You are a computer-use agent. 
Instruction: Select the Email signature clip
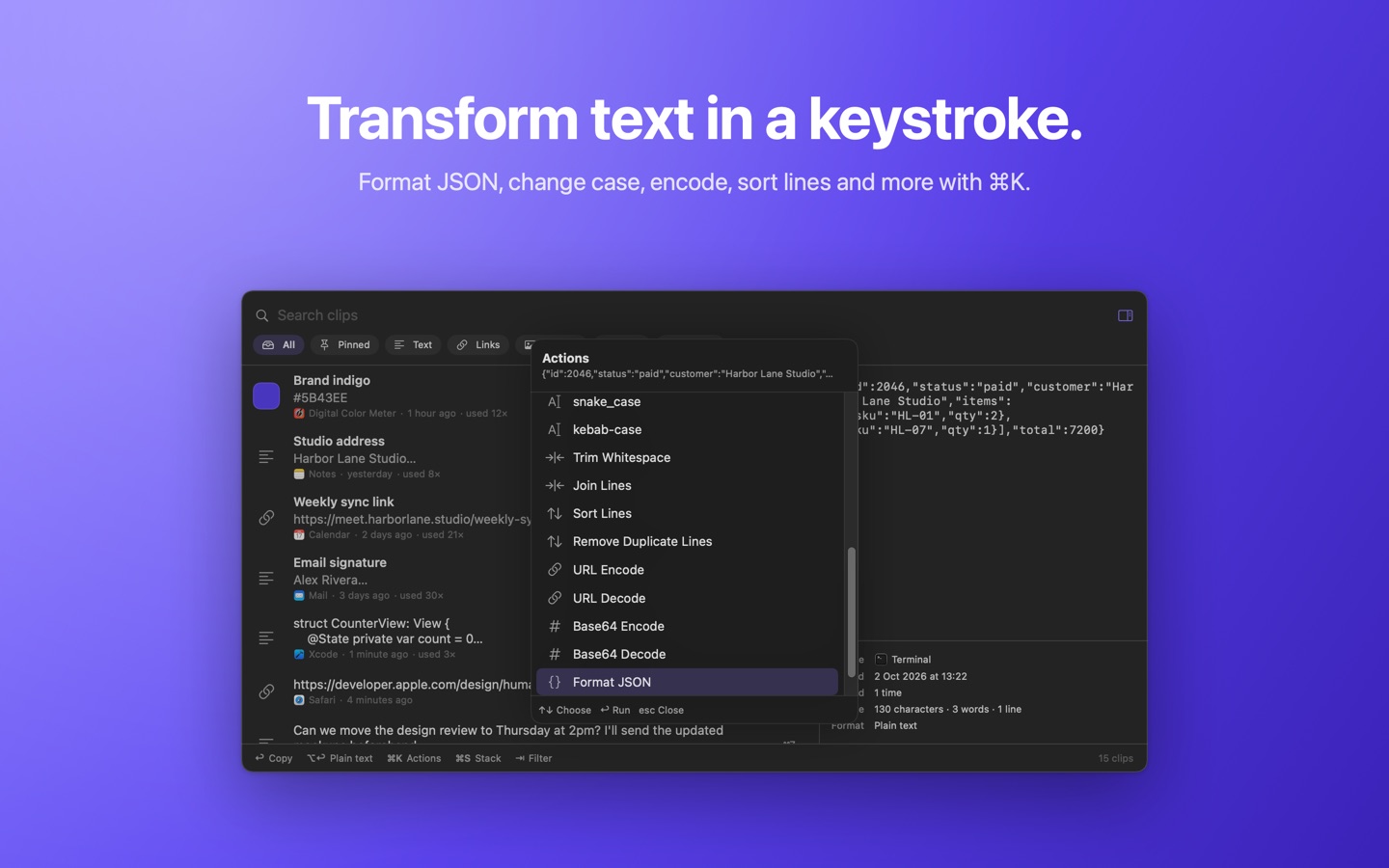coord(391,579)
